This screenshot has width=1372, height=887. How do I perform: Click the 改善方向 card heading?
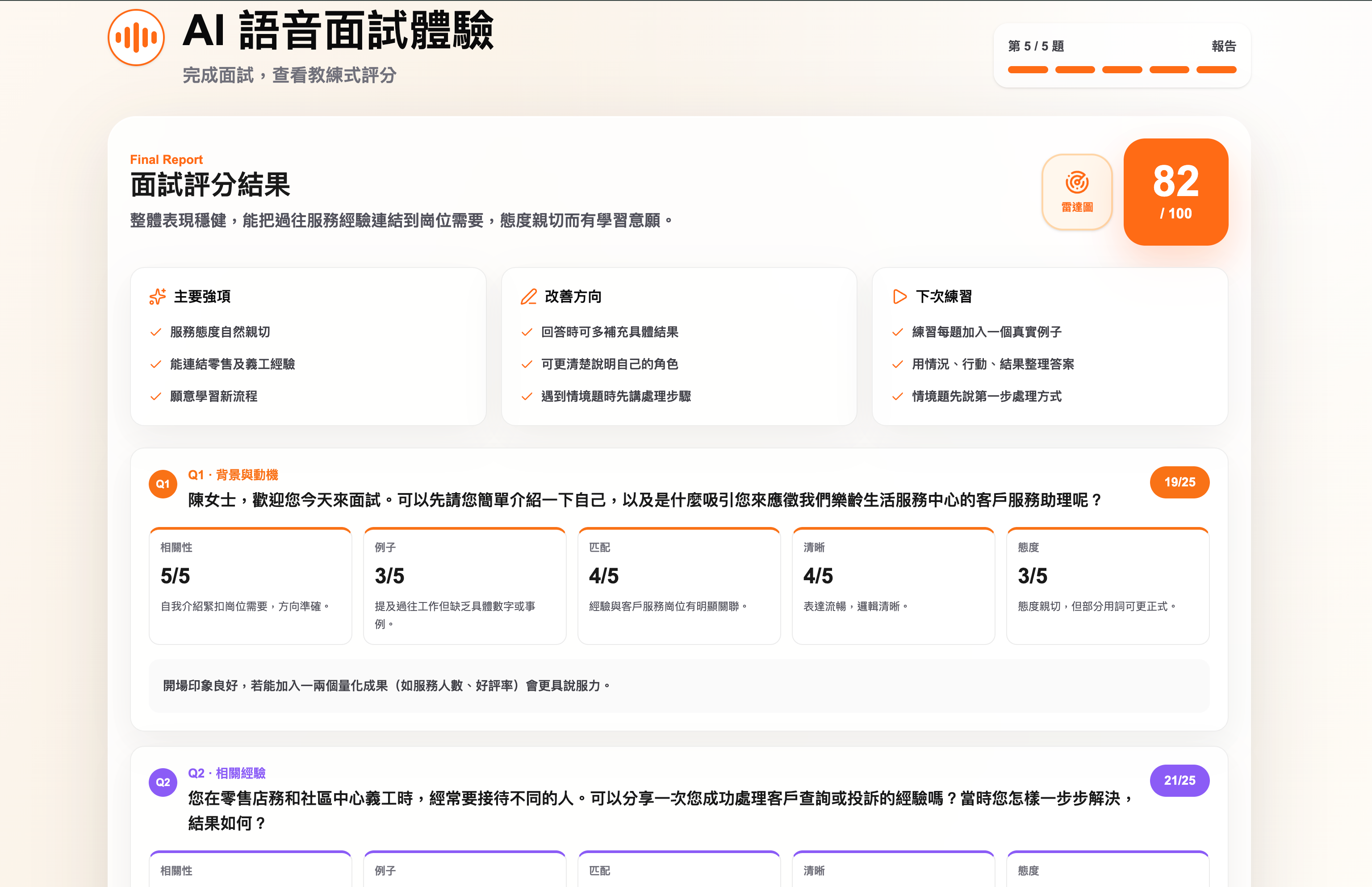[573, 297]
